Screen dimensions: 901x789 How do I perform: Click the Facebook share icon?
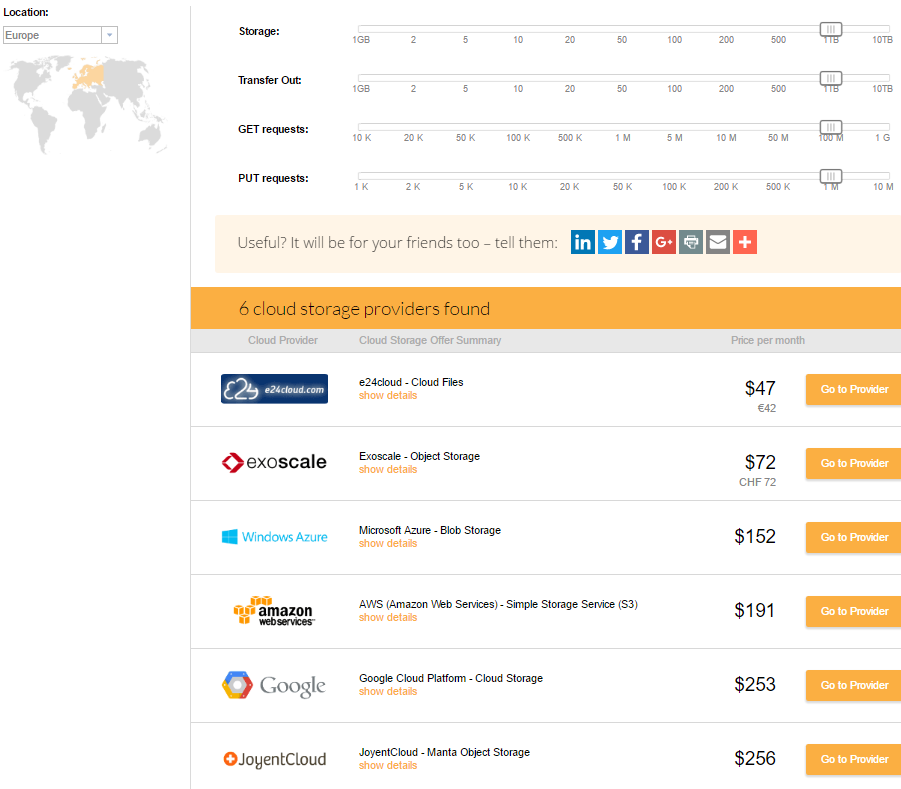pos(637,242)
